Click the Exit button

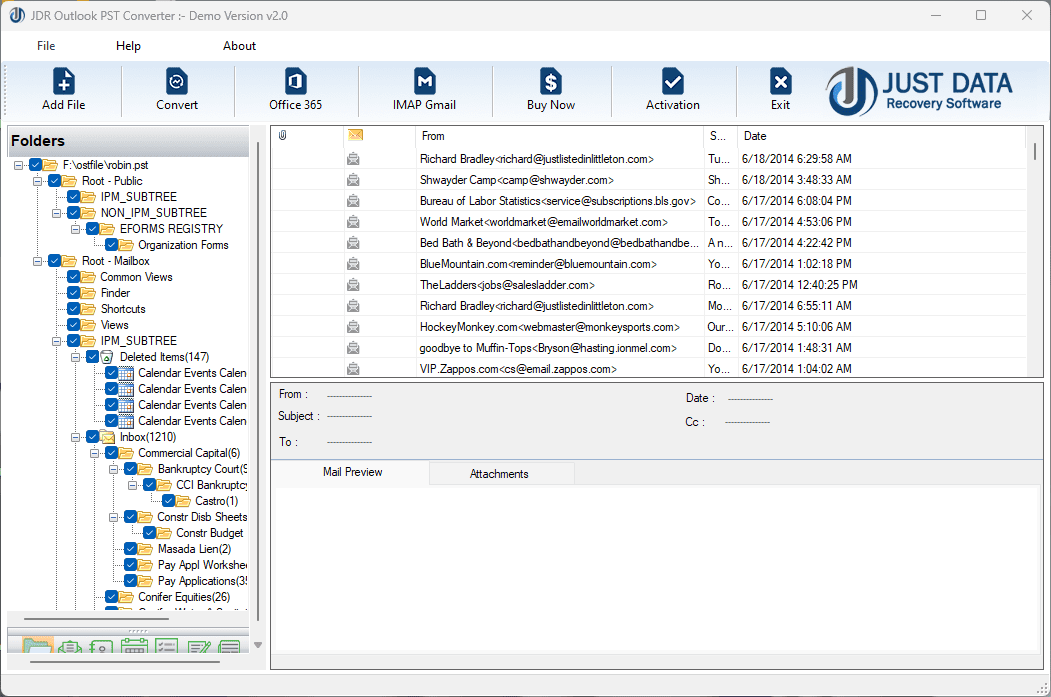pyautogui.click(x=780, y=88)
